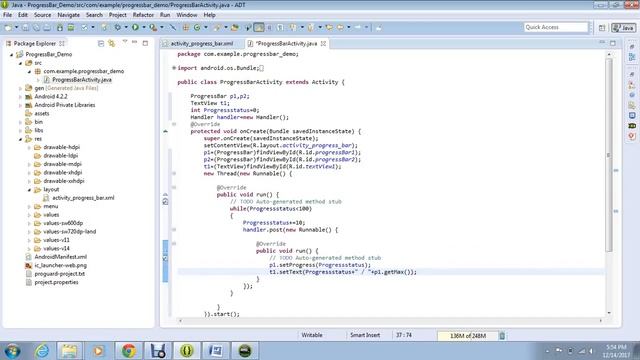Open the Window menu
Screen dimensions: 640x360
[x=187, y=15]
